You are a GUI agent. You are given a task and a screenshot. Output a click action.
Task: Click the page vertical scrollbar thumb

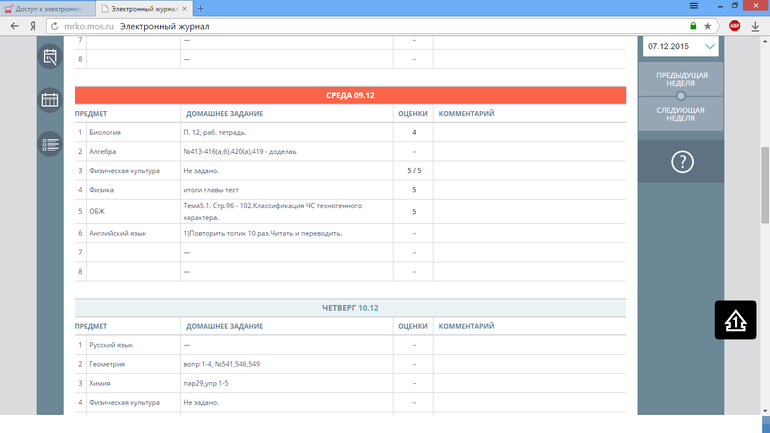point(765,185)
